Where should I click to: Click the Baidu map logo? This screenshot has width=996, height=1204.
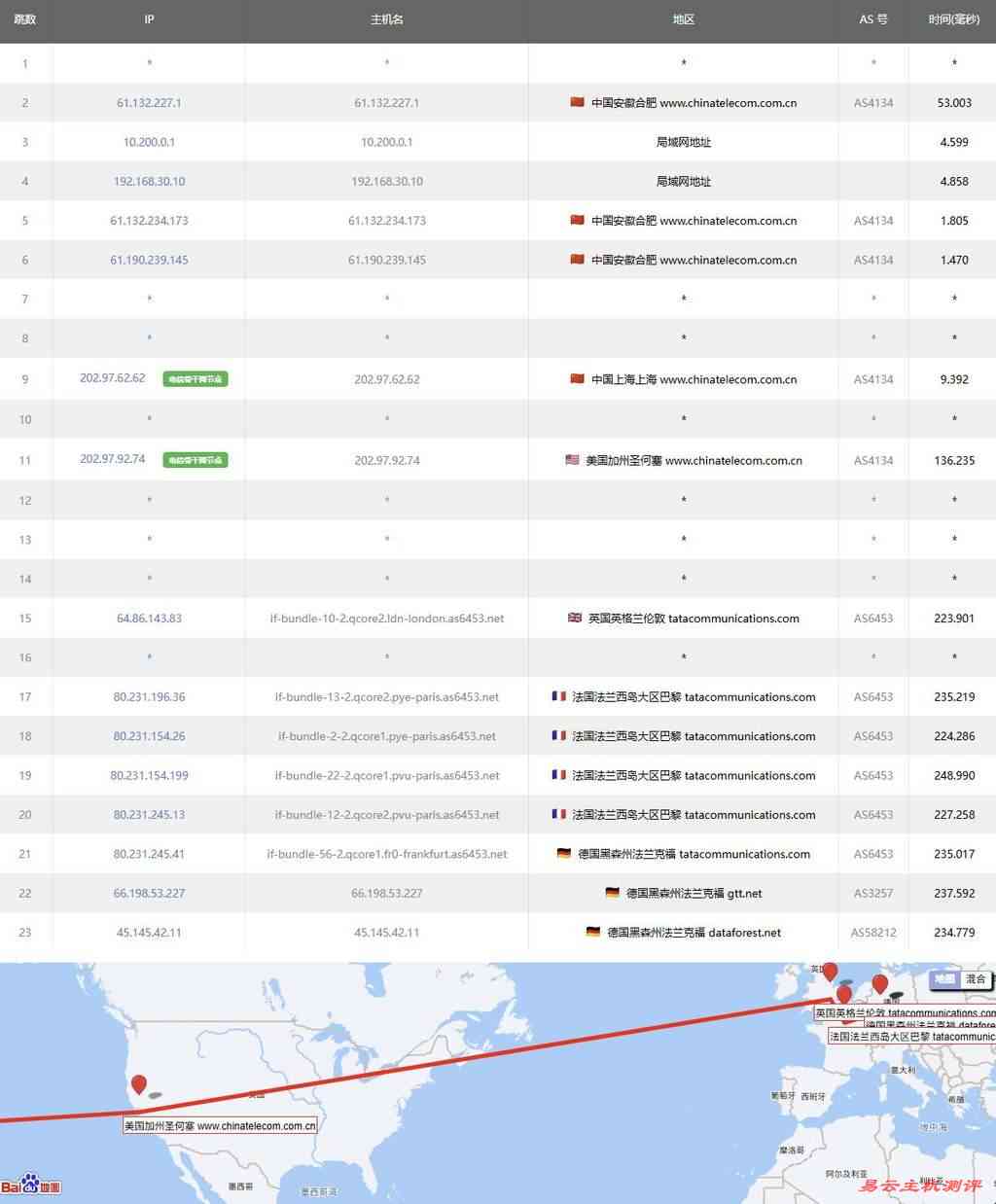[x=31, y=1184]
